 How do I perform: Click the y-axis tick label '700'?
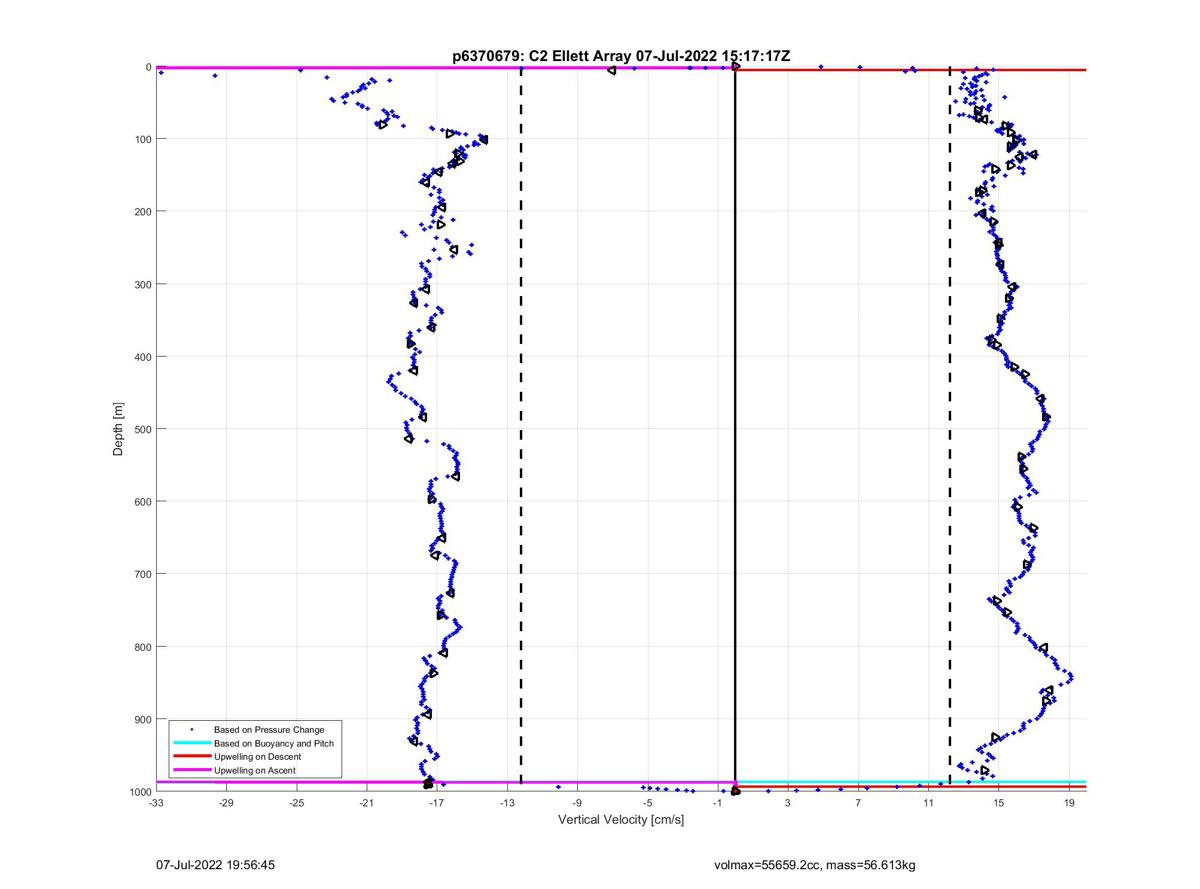coord(143,574)
